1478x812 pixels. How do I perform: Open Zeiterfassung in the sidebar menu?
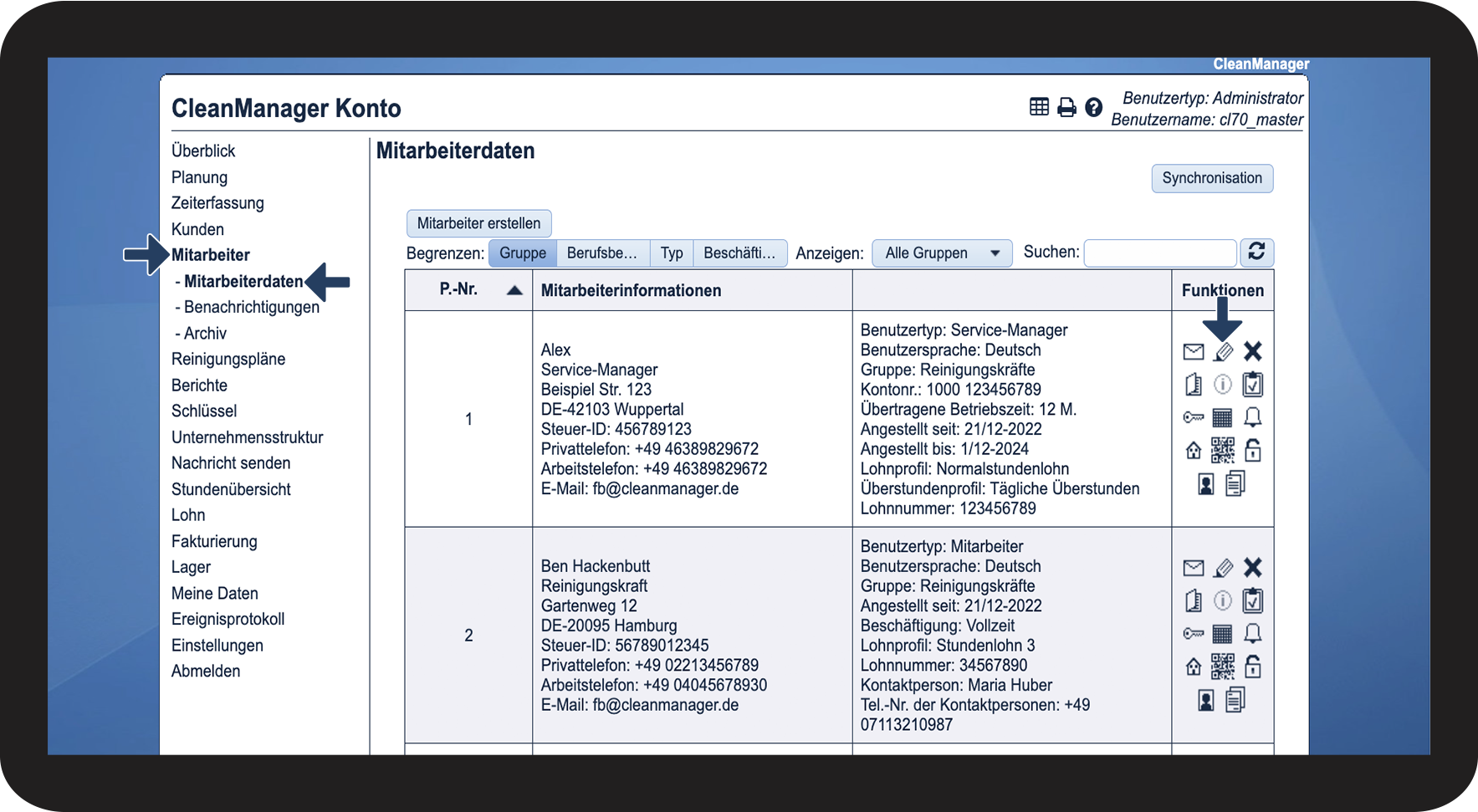tap(217, 203)
